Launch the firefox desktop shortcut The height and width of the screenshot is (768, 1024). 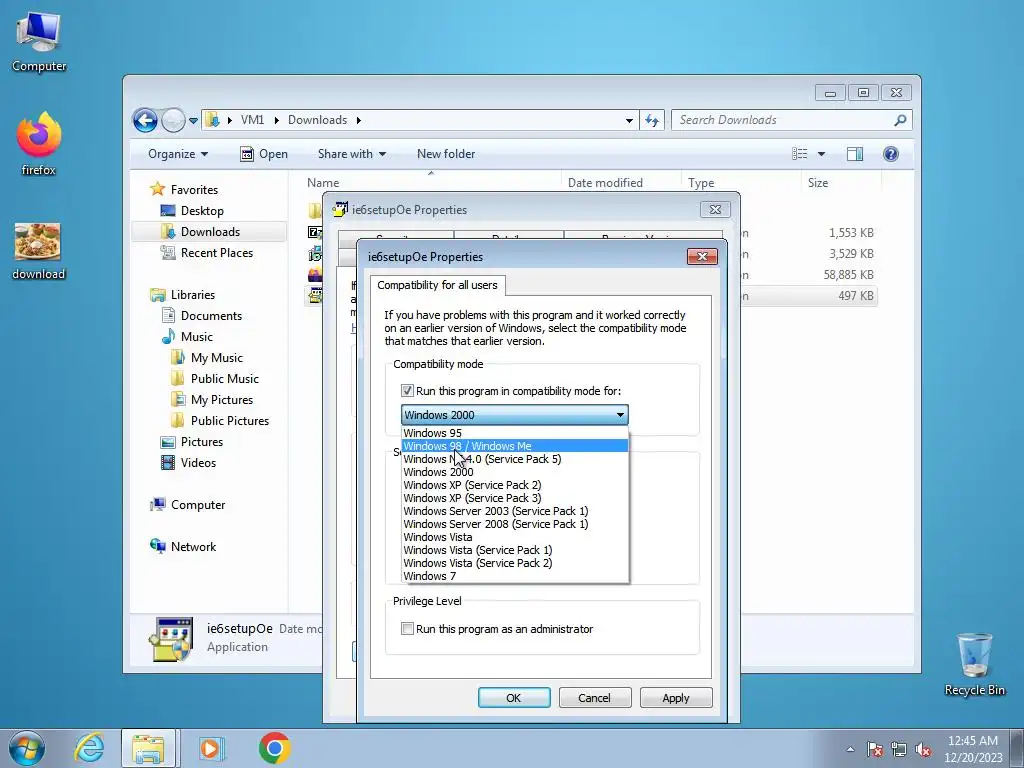click(x=39, y=144)
